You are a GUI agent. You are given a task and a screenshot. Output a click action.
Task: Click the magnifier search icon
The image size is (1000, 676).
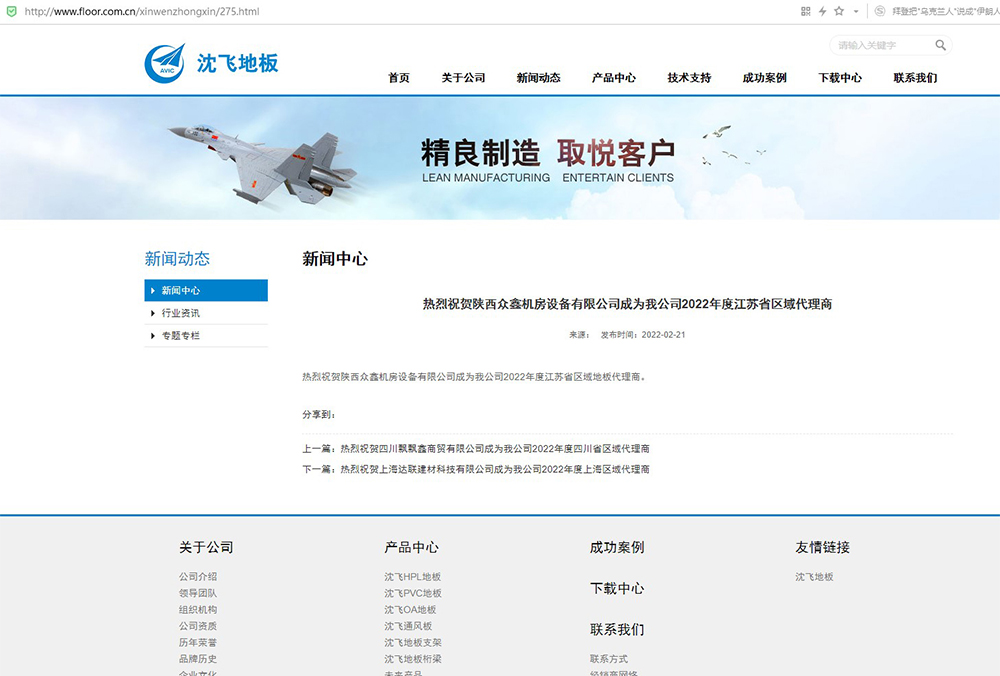click(x=940, y=45)
